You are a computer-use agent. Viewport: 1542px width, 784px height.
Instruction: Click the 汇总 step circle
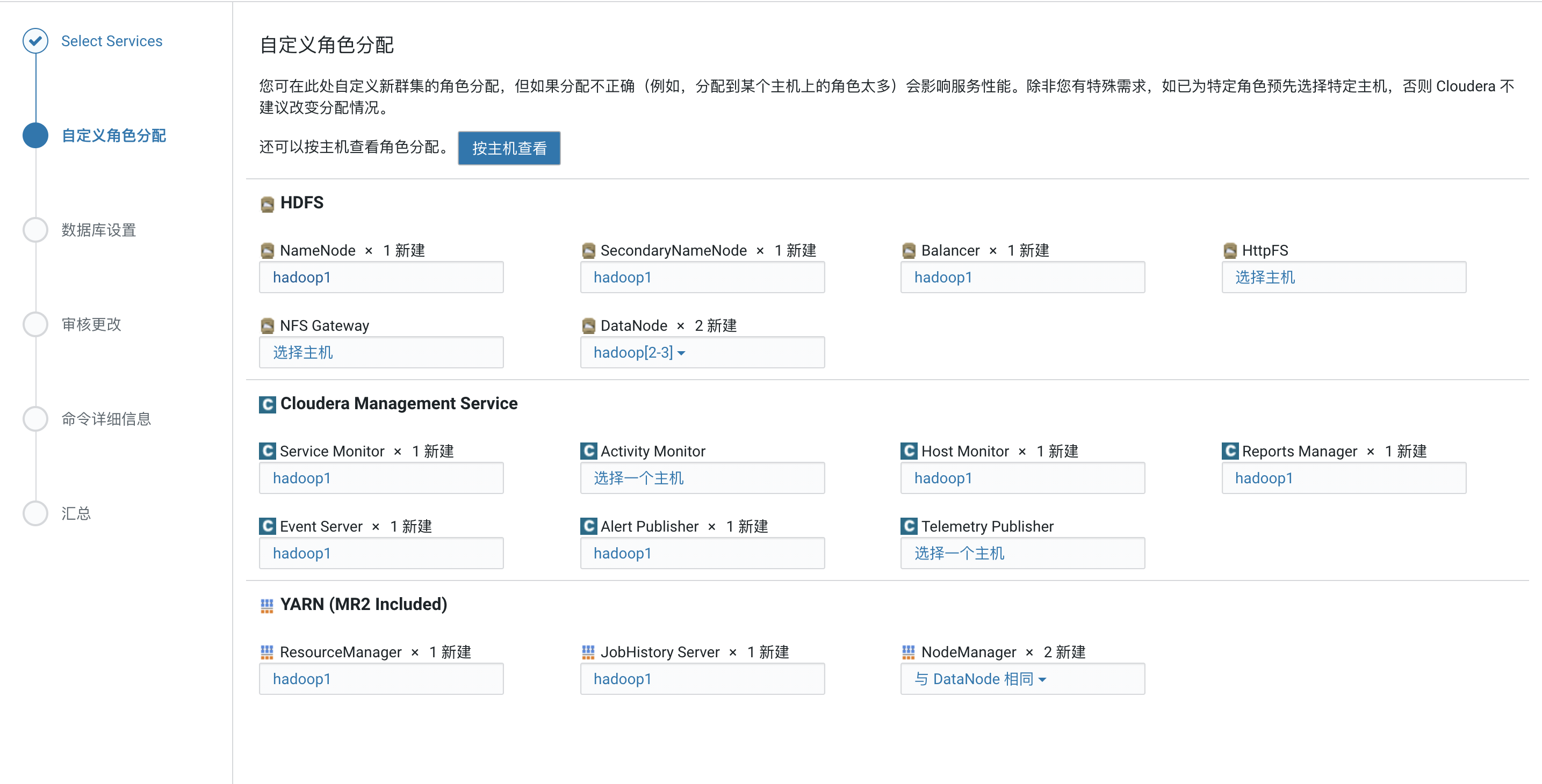point(35,513)
